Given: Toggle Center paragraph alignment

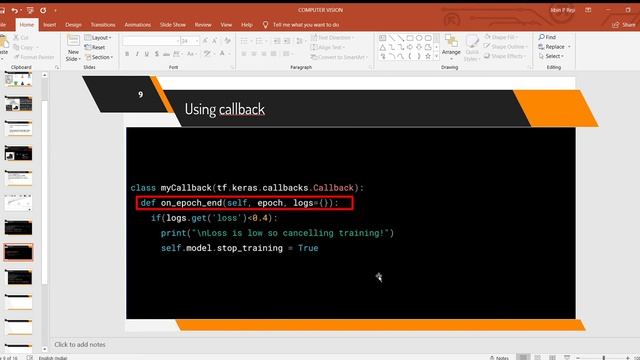Looking at the screenshot, I should pyautogui.click(x=254, y=54).
